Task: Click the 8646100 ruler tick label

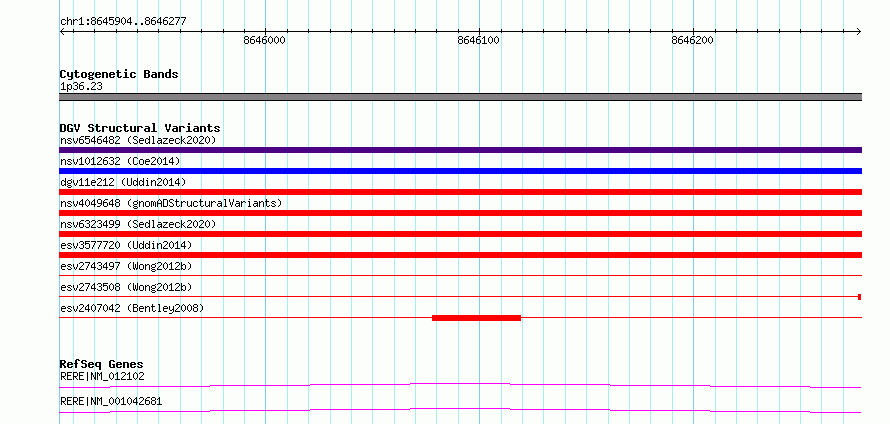Action: pyautogui.click(x=478, y=40)
